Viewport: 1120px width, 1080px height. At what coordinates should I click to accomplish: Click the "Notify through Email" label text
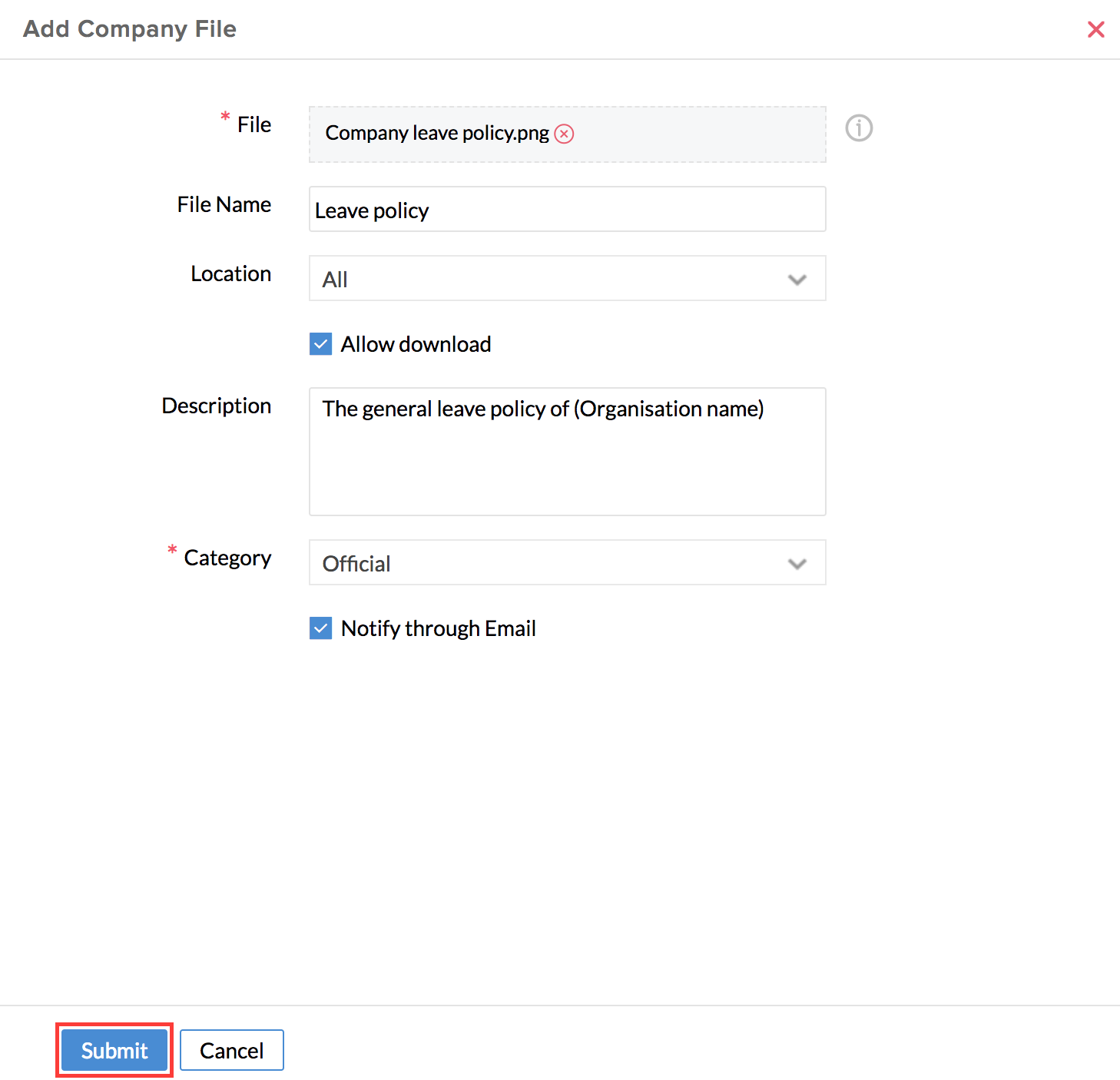tap(438, 628)
